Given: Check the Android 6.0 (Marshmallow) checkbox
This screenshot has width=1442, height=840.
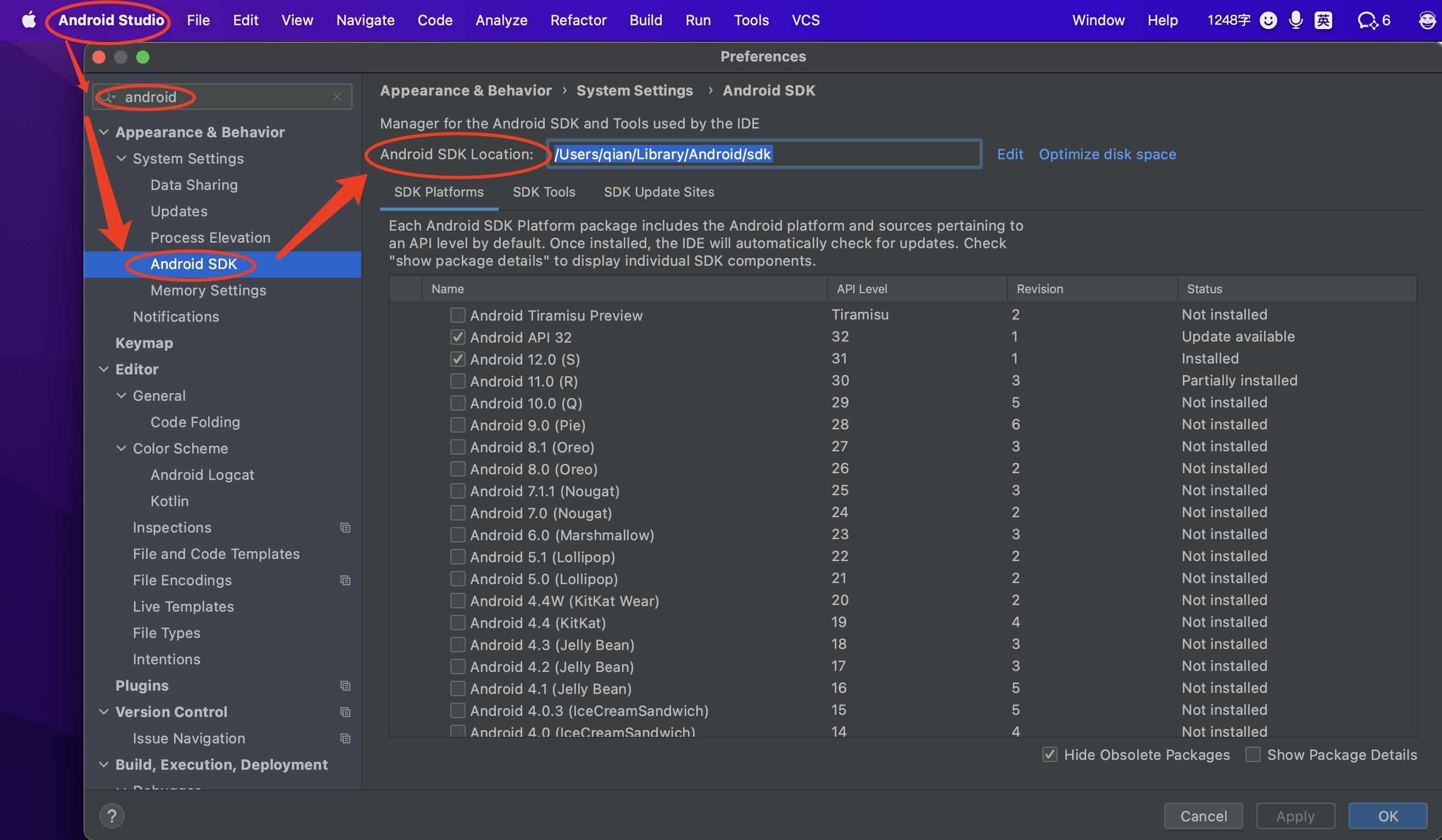Looking at the screenshot, I should 458,534.
